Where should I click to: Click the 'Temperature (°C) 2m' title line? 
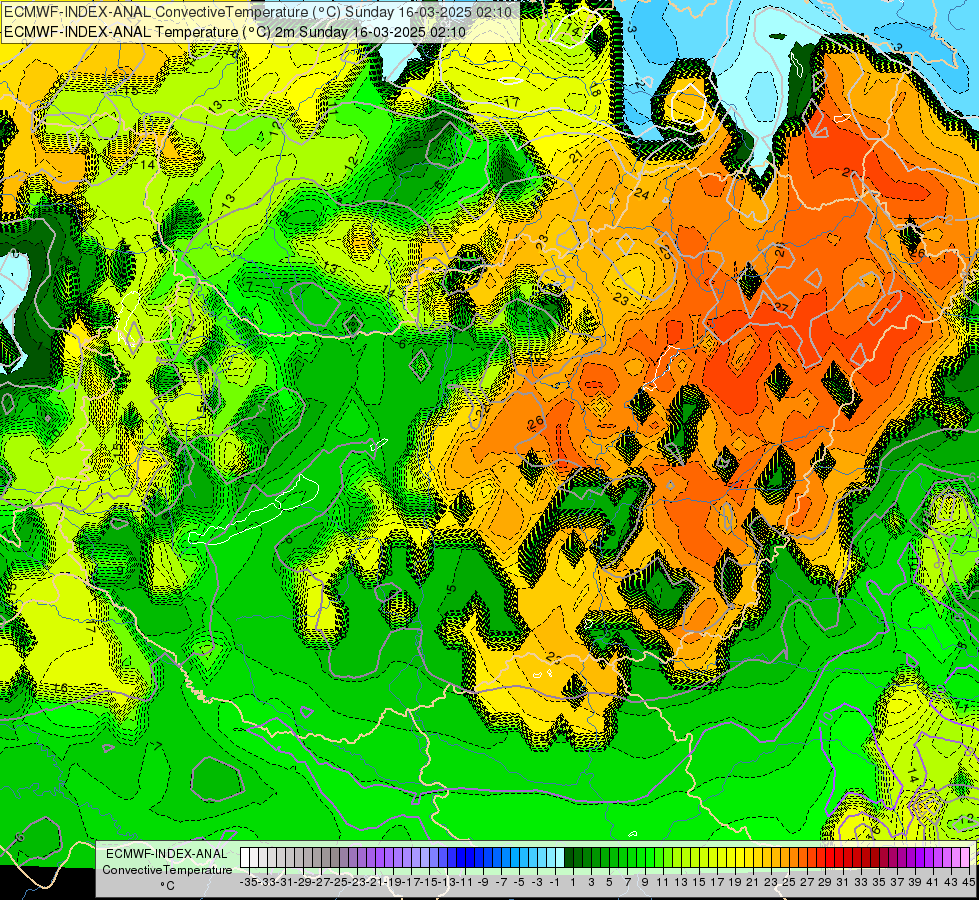235,32
